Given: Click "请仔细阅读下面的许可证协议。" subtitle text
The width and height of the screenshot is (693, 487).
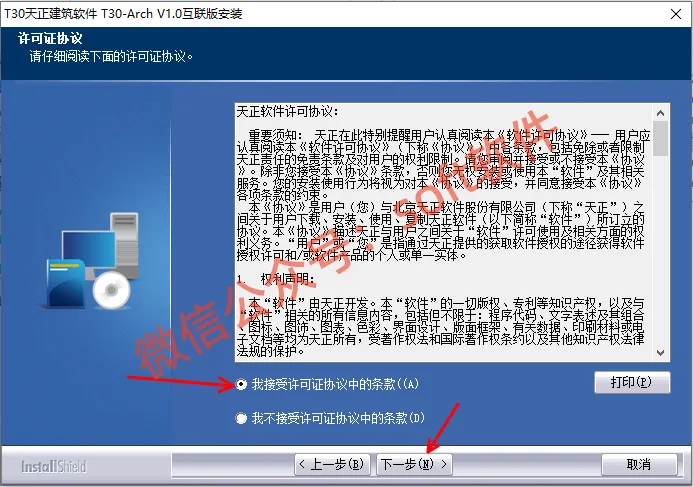Looking at the screenshot, I should pyautogui.click(x=111, y=57).
